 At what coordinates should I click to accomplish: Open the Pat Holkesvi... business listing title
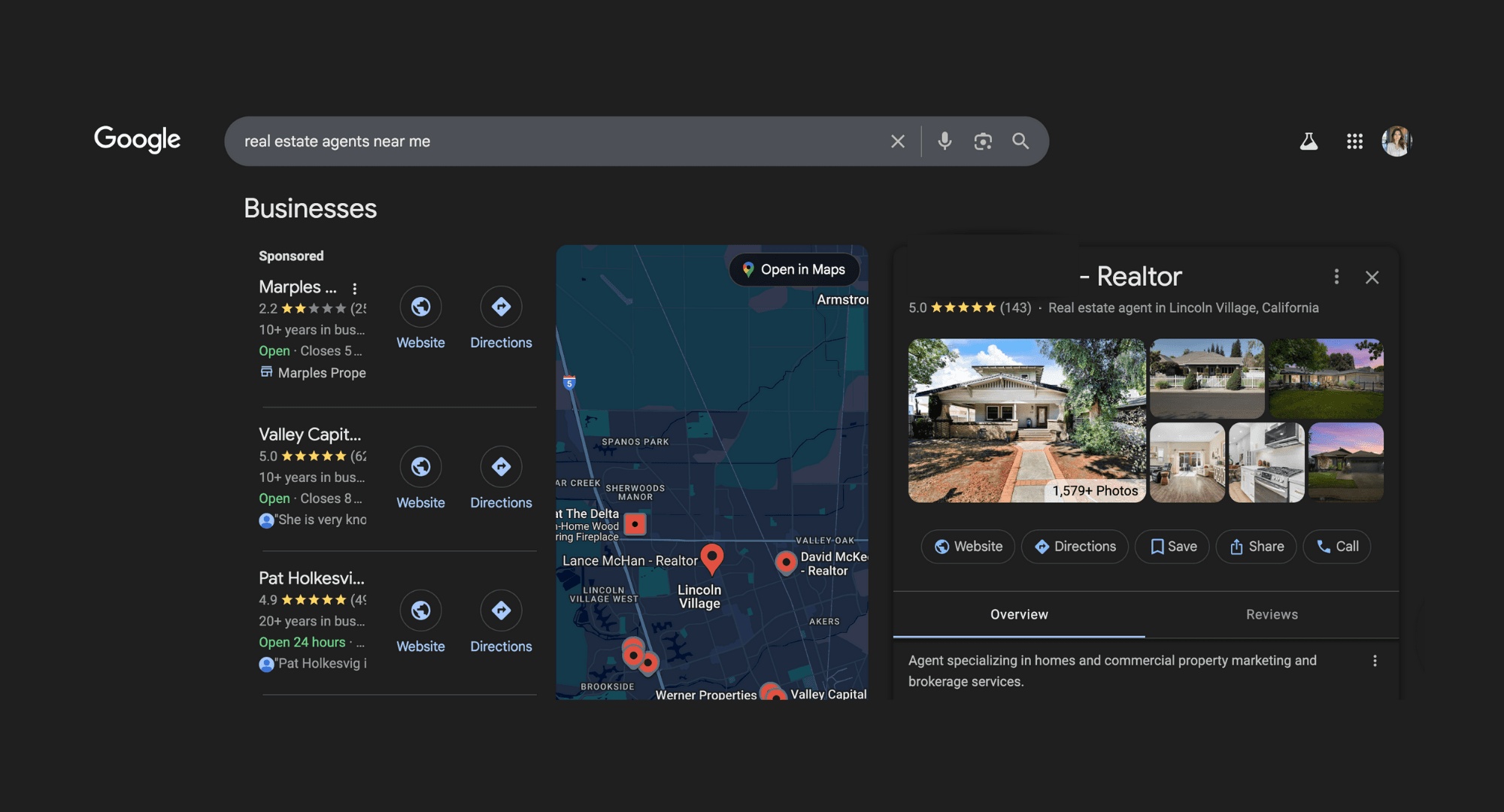click(311, 578)
